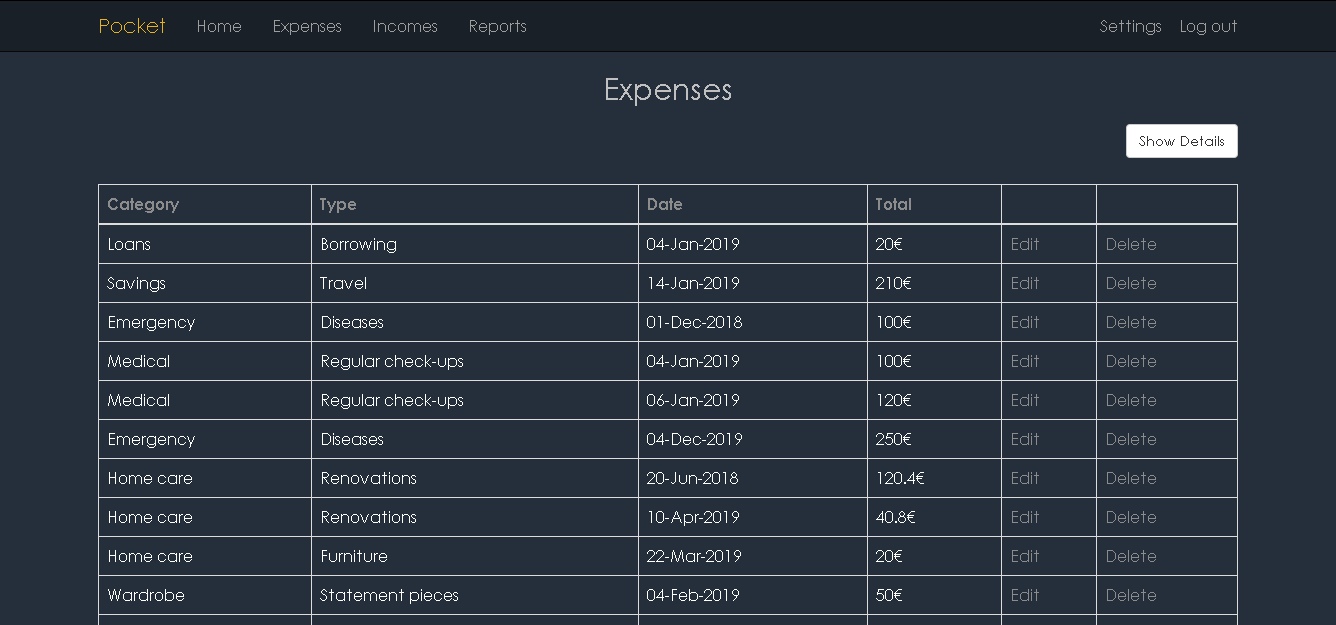
Task: Select the 210€ total cell
Action: pyautogui.click(x=934, y=283)
